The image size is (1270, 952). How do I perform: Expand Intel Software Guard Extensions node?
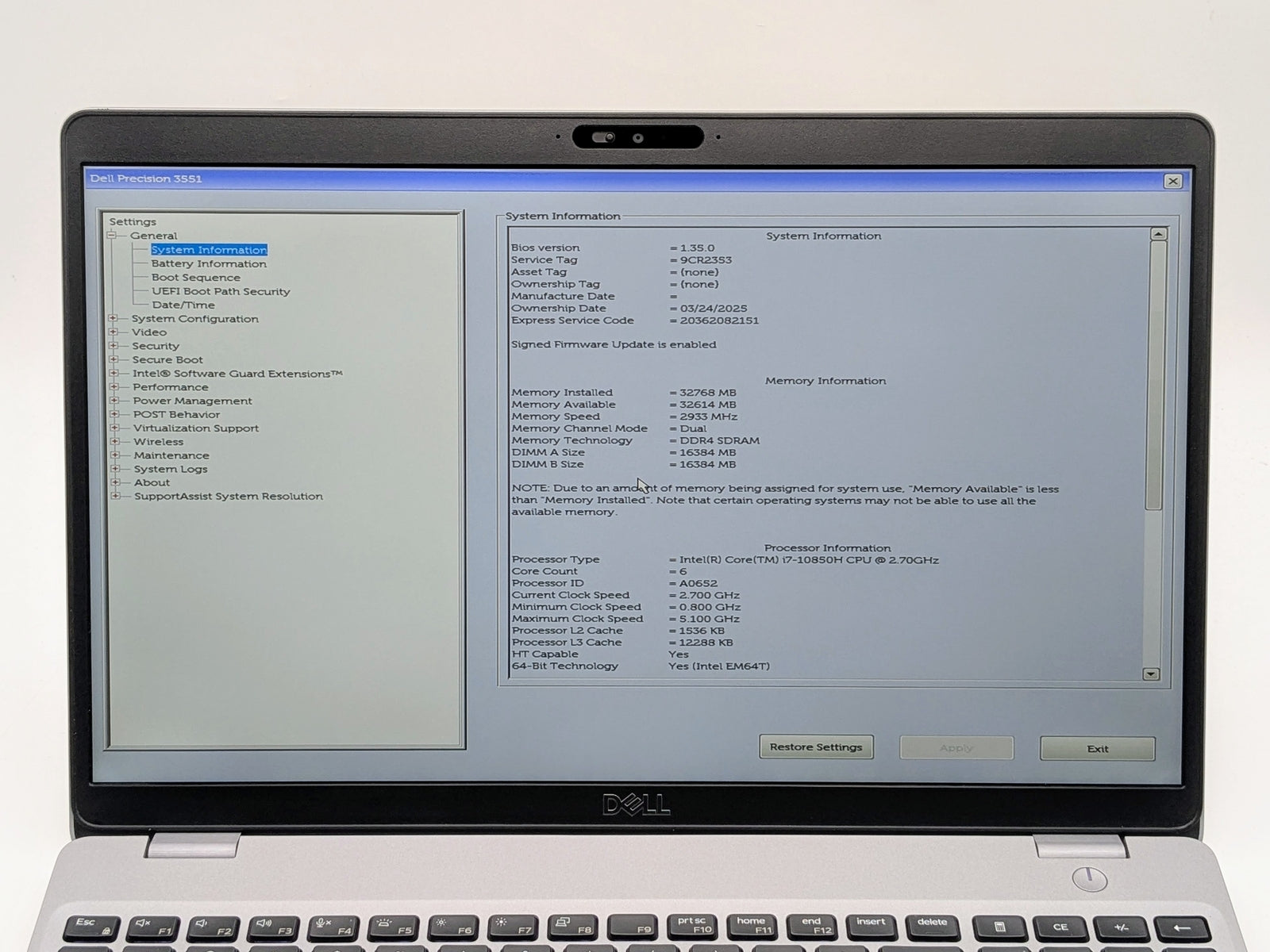click(114, 374)
